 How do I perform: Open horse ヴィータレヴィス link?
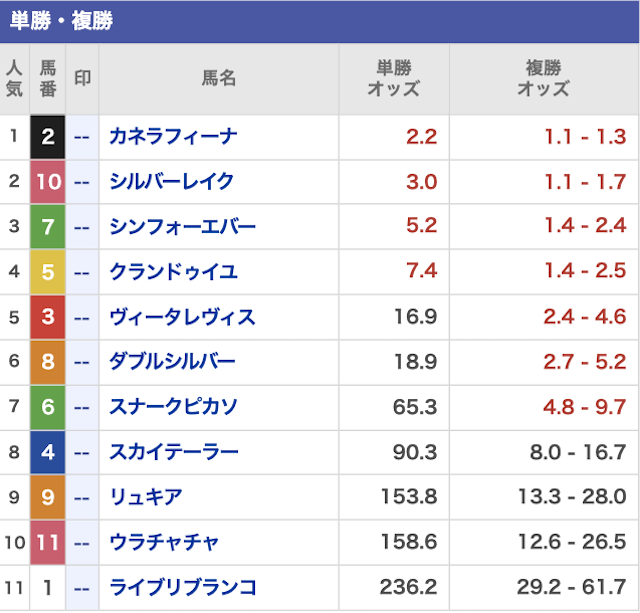pos(182,317)
